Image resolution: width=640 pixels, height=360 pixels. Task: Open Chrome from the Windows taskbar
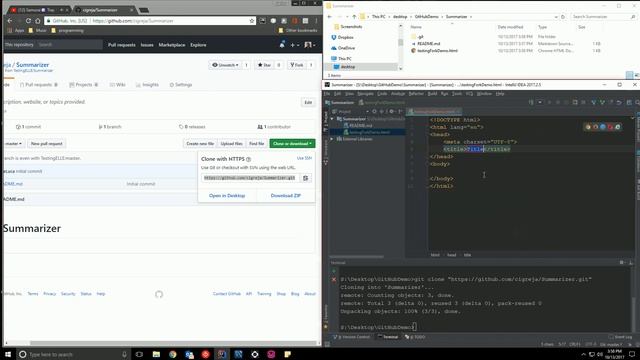pyautogui.click(x=173, y=354)
